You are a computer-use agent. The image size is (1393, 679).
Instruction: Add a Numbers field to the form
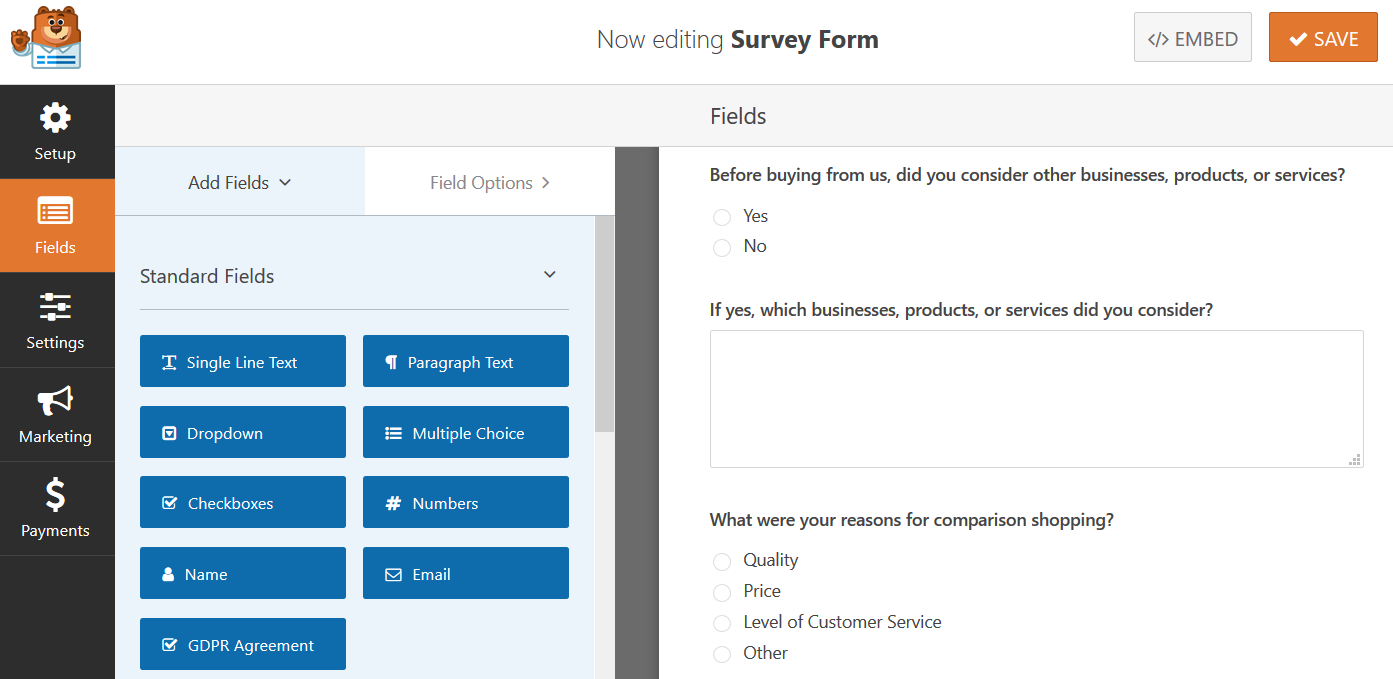(465, 503)
